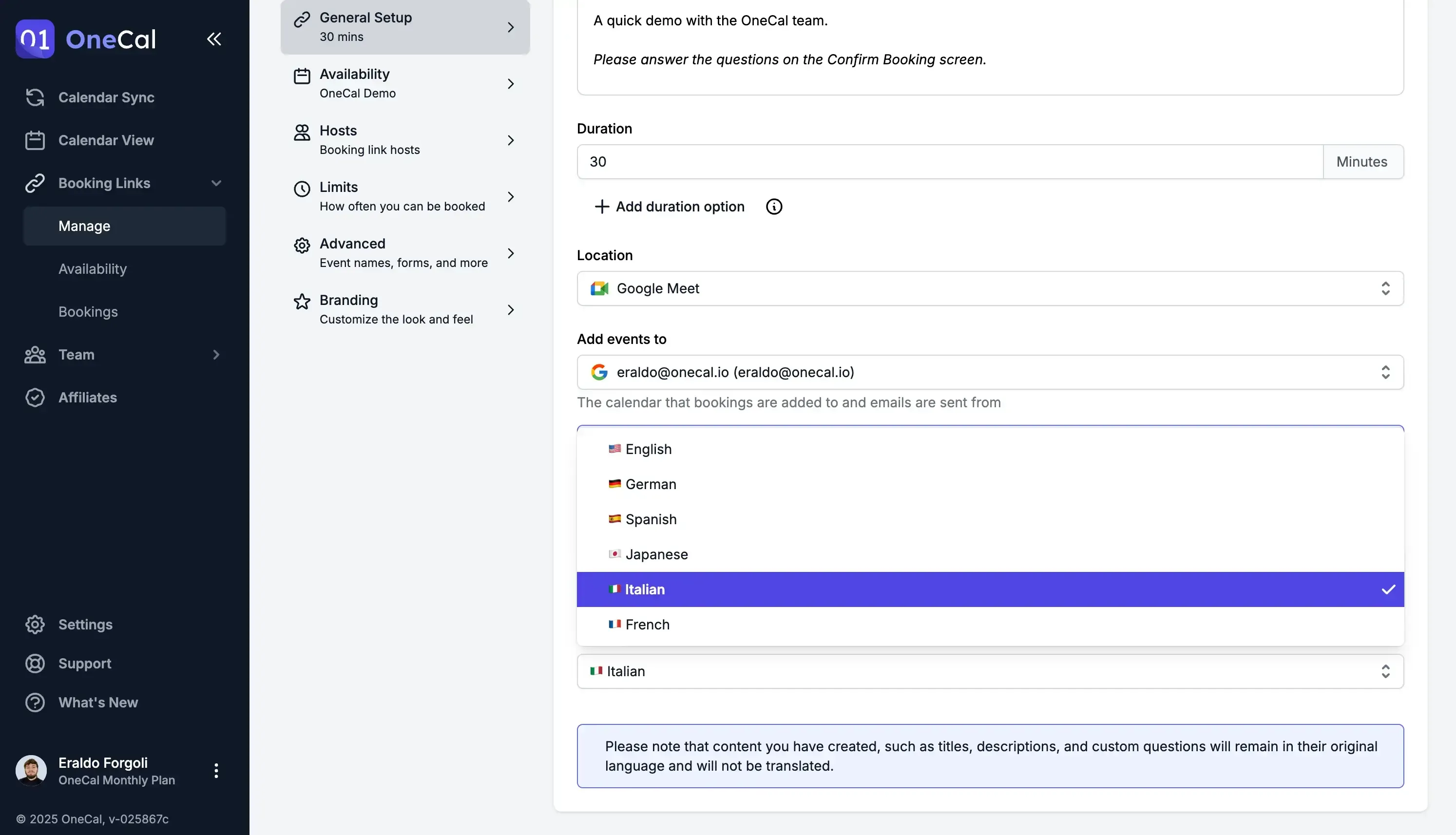Image resolution: width=1456 pixels, height=835 pixels.
Task: Select the Hosts section icon
Action: (302, 132)
